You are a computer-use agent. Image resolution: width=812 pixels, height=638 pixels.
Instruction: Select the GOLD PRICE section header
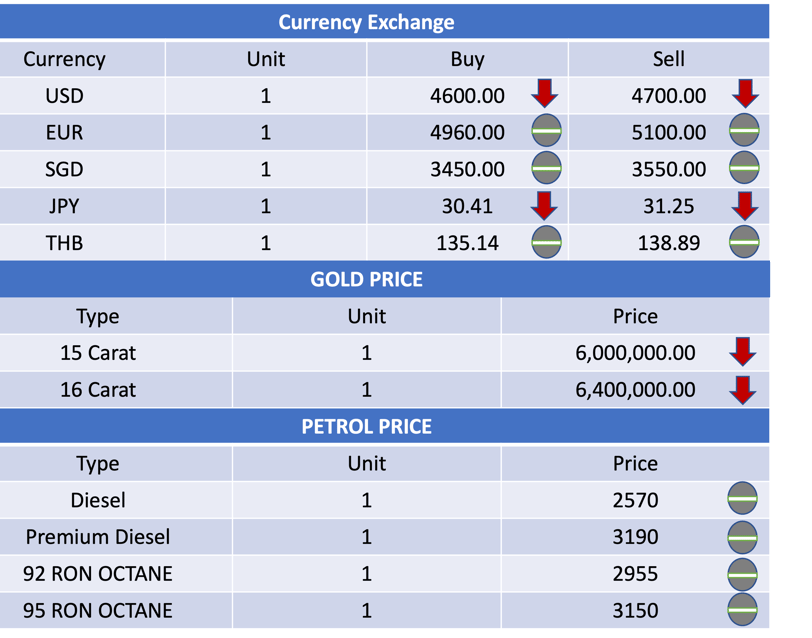pos(366,279)
